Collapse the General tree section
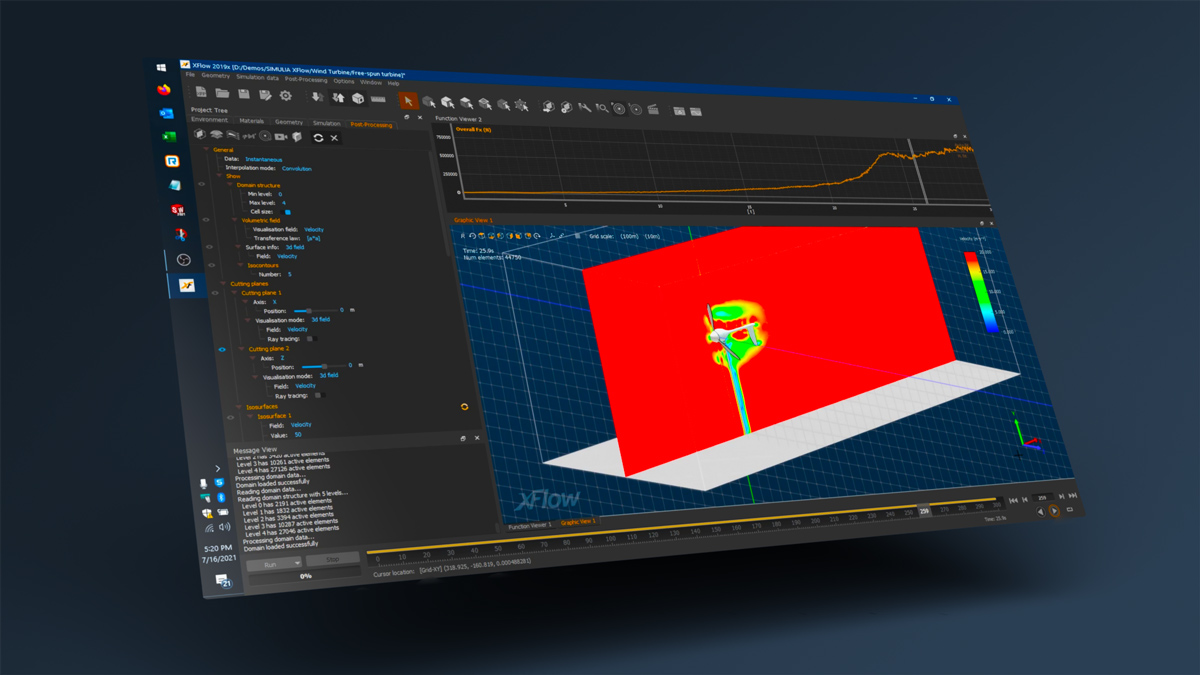1200x675 pixels. [206, 149]
